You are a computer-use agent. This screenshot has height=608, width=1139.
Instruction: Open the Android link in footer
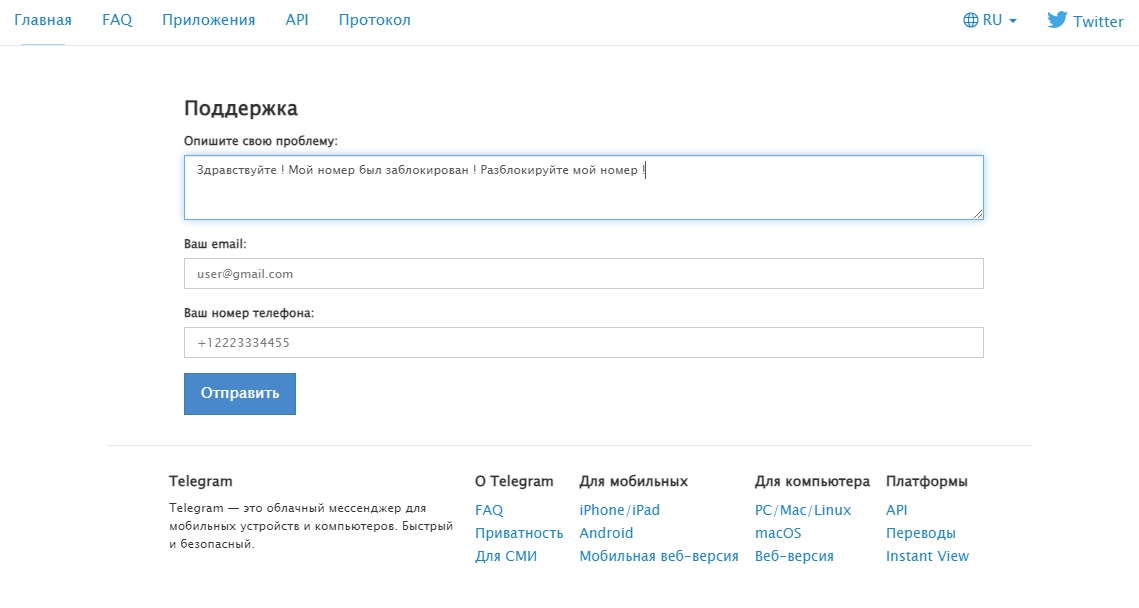605,532
